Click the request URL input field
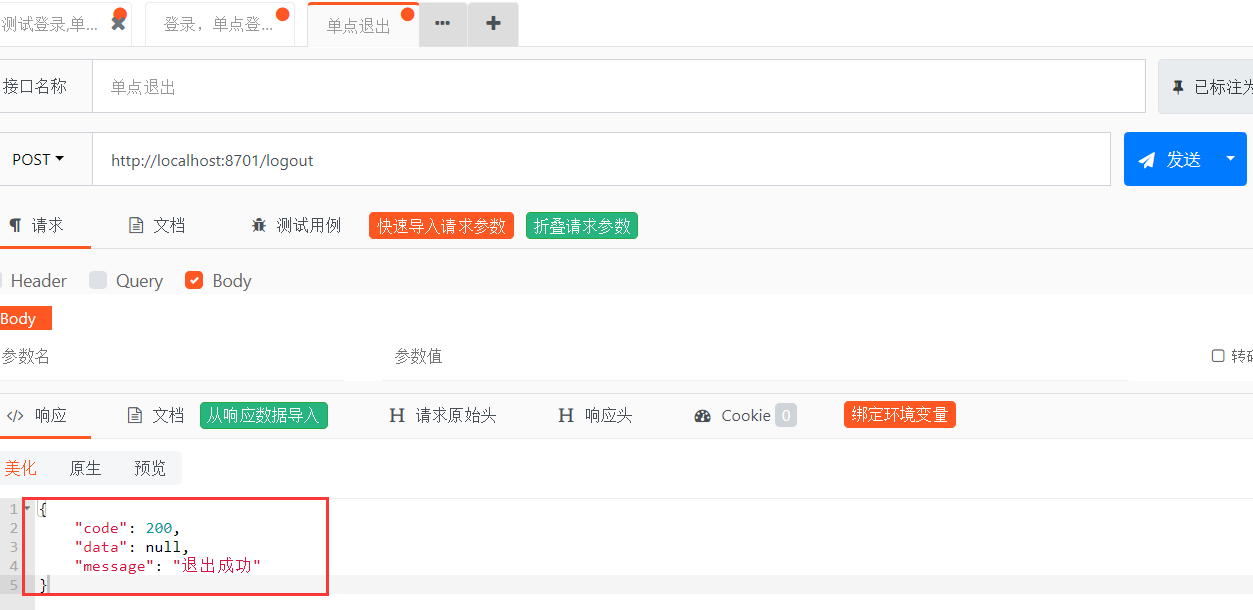The image size is (1253, 610). [600, 158]
